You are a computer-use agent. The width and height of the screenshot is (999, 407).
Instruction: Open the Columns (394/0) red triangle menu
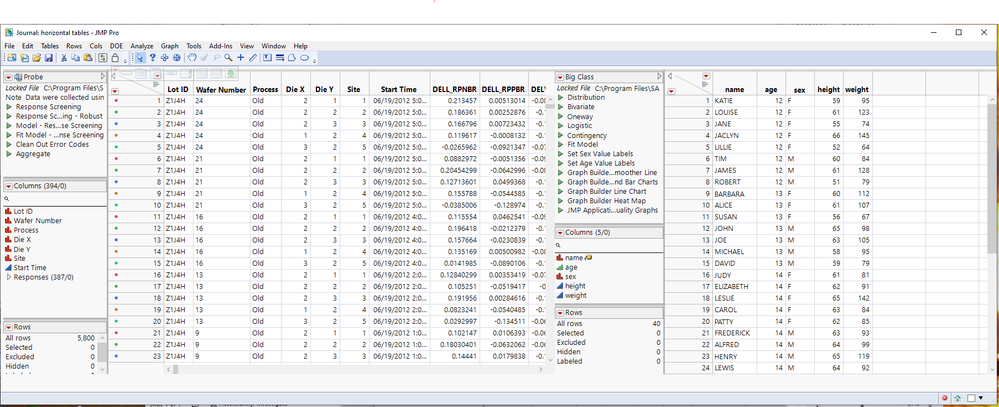(x=8, y=186)
